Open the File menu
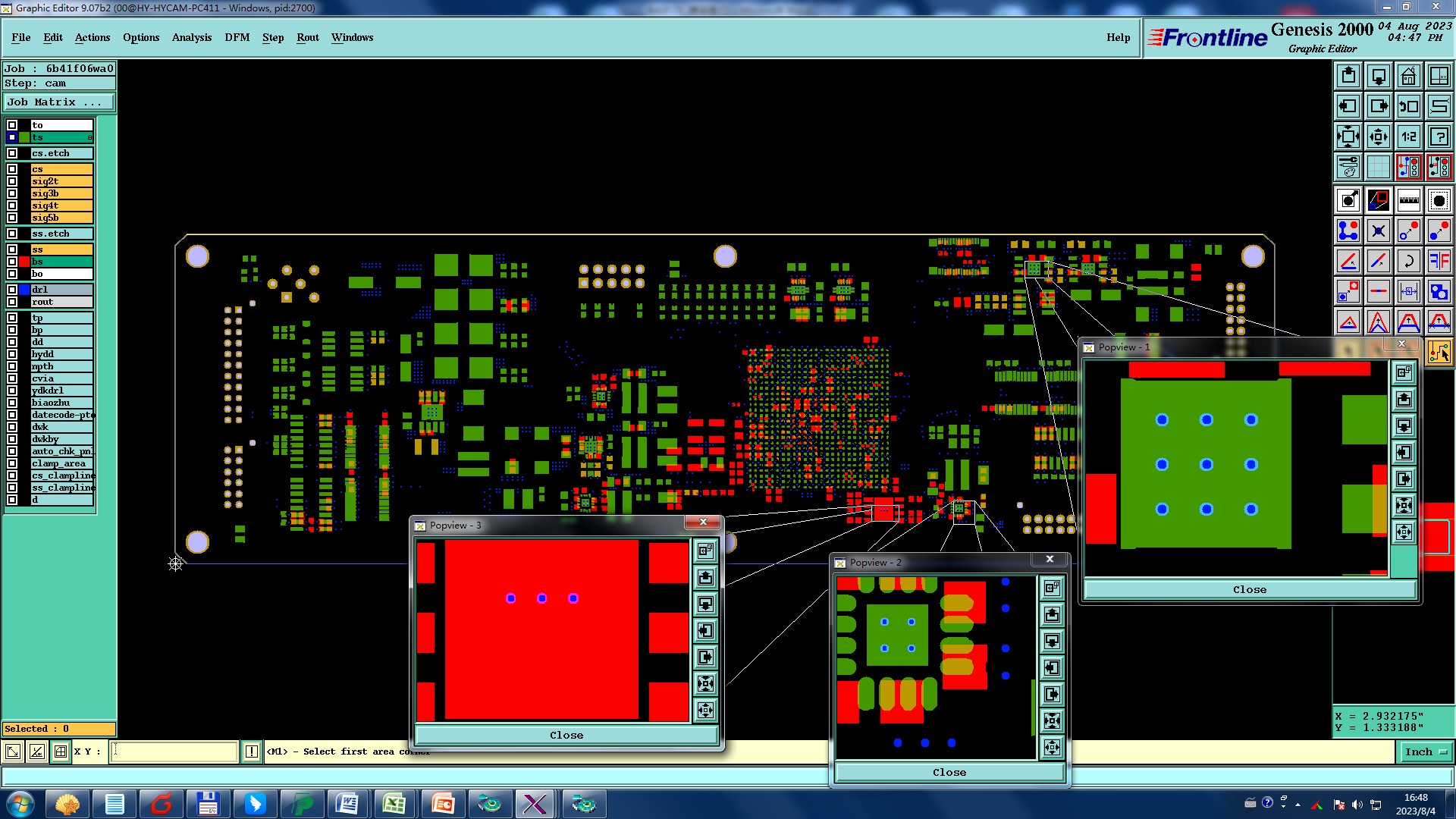Viewport: 1456px width, 819px height. pos(21,37)
